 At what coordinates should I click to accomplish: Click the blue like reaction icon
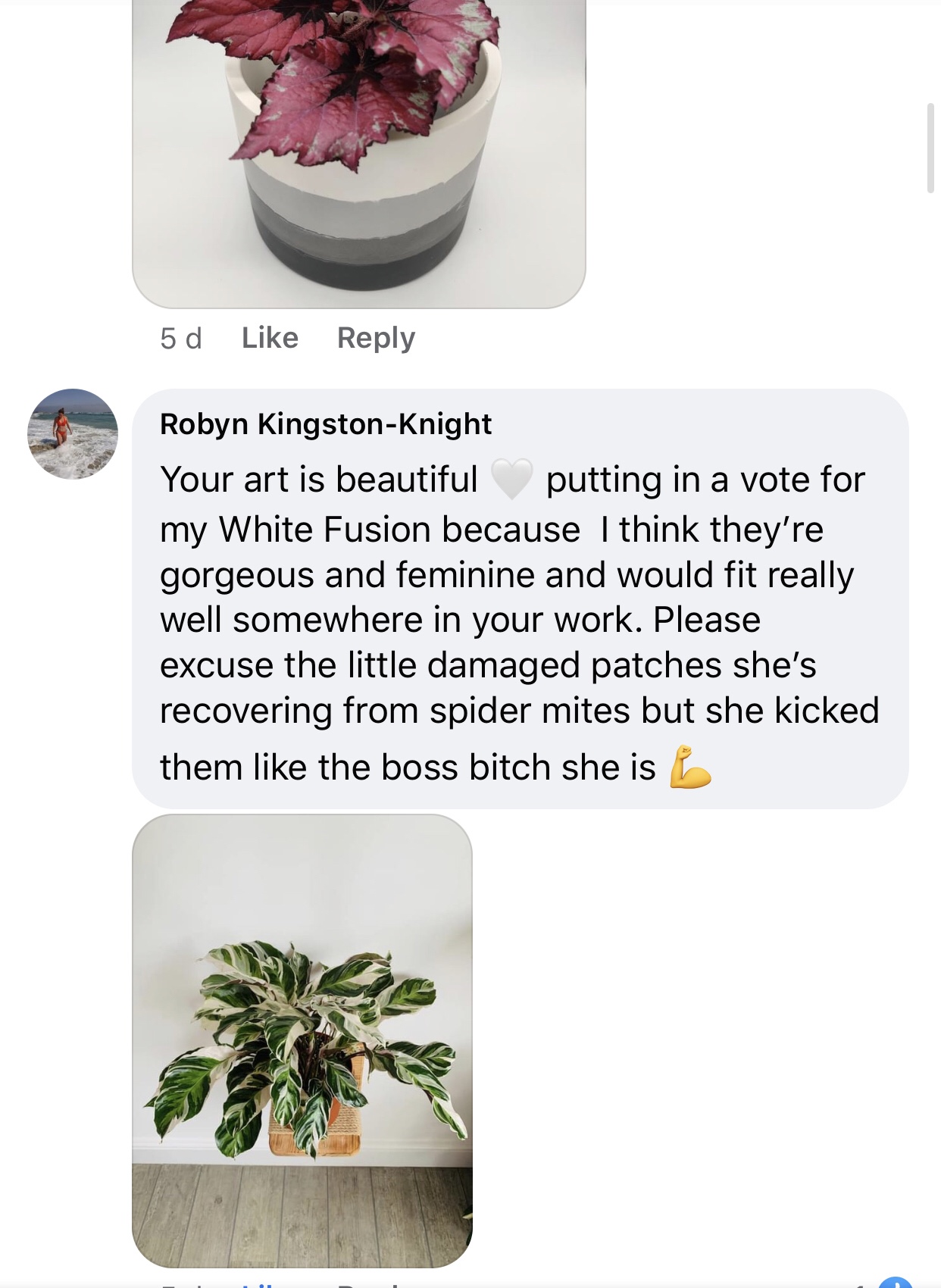[896, 1283]
